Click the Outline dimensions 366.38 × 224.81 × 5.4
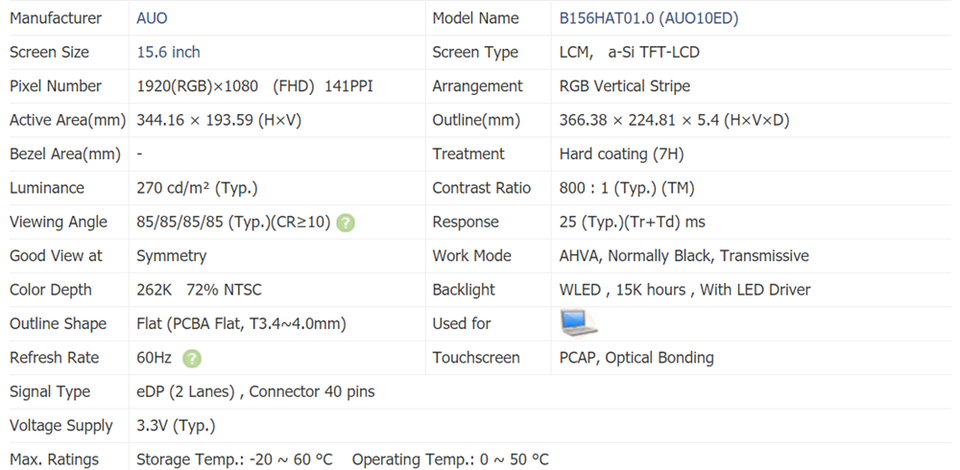 pyautogui.click(x=674, y=120)
